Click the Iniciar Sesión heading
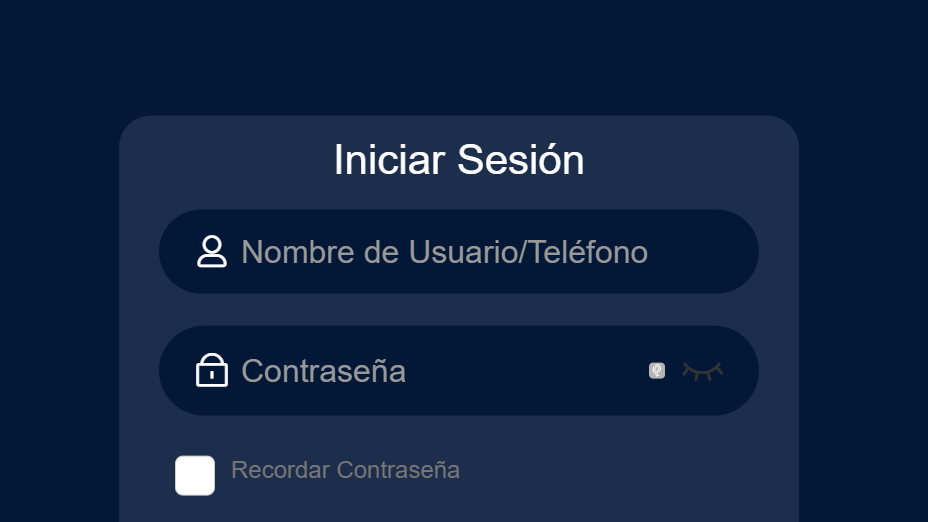 click(x=459, y=160)
